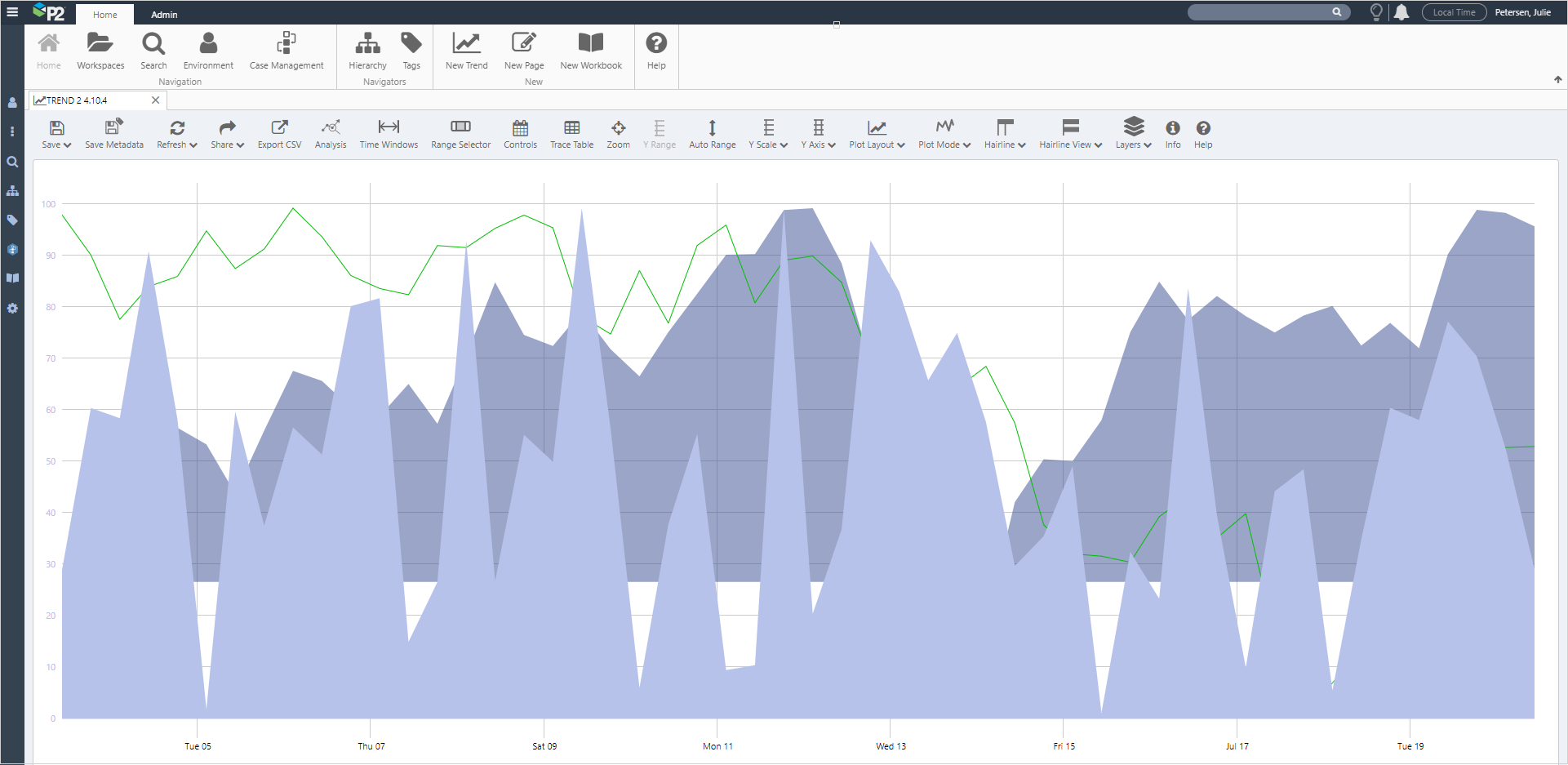Viewport: 1568px width, 765px height.
Task: Click the user name Petersen, Julie
Action: 1522,12
